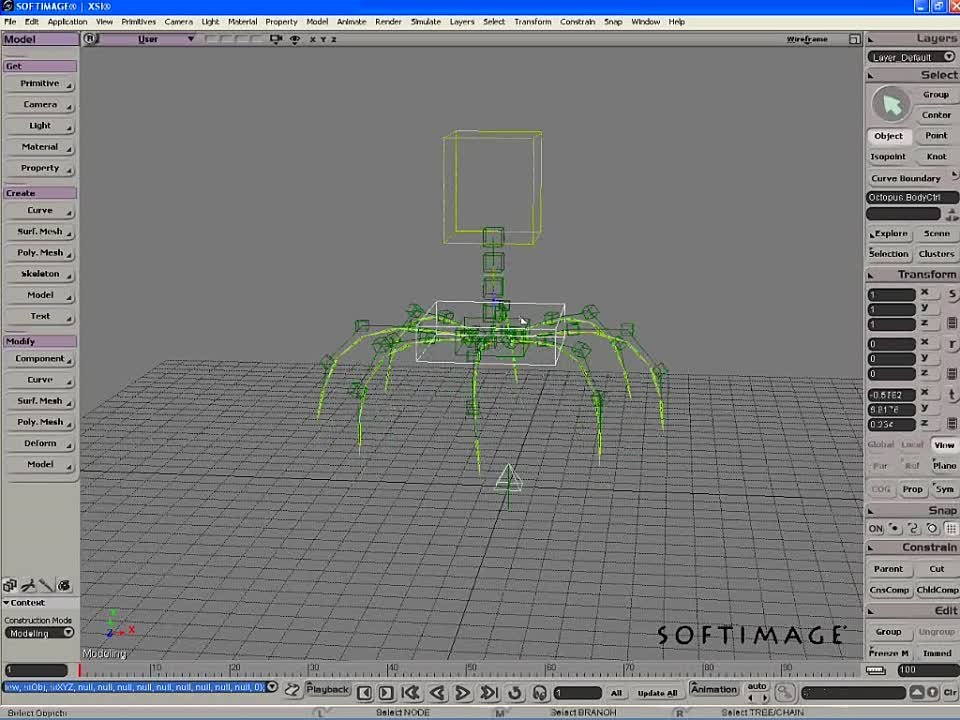The width and height of the screenshot is (960, 720).
Task: Step to next frame
Action: (x=386, y=692)
